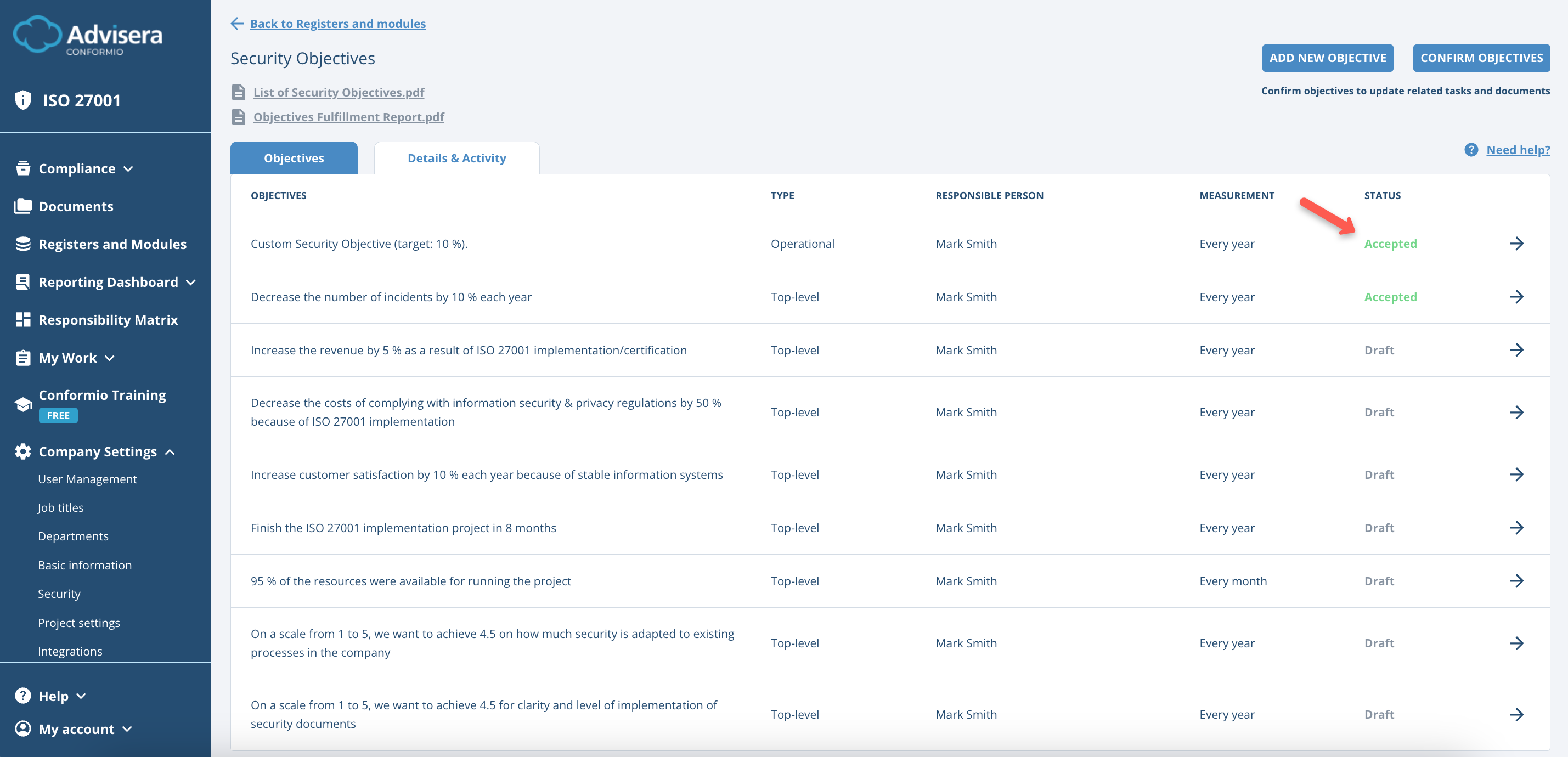This screenshot has height=757, width=1568.
Task: Expand the Reporting Dashboard dropdown
Action: click(x=191, y=283)
